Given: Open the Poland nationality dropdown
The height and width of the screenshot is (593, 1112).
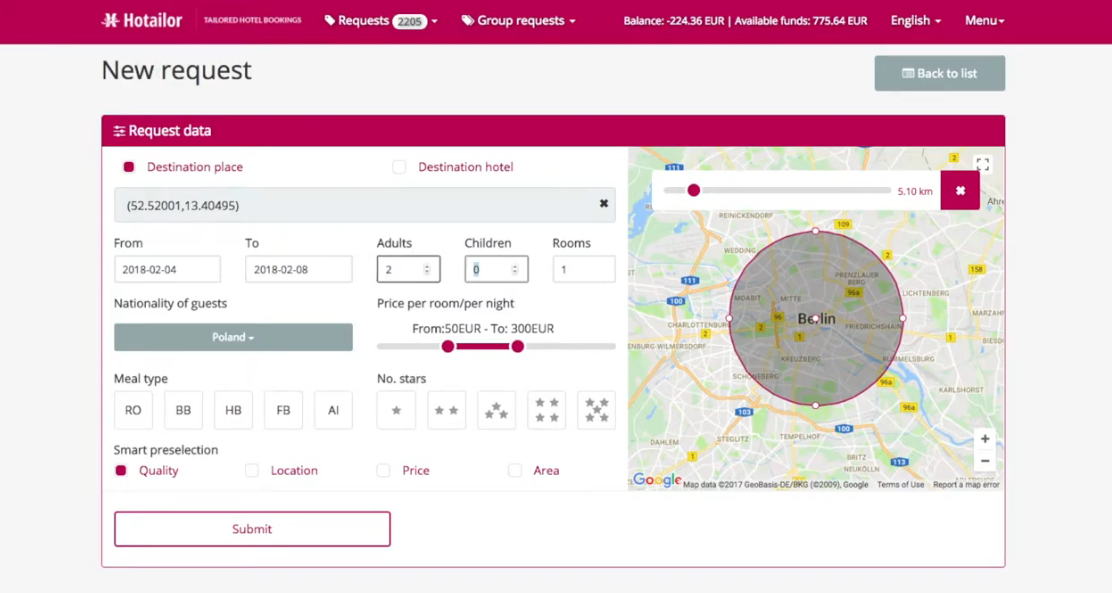Looking at the screenshot, I should click(233, 337).
